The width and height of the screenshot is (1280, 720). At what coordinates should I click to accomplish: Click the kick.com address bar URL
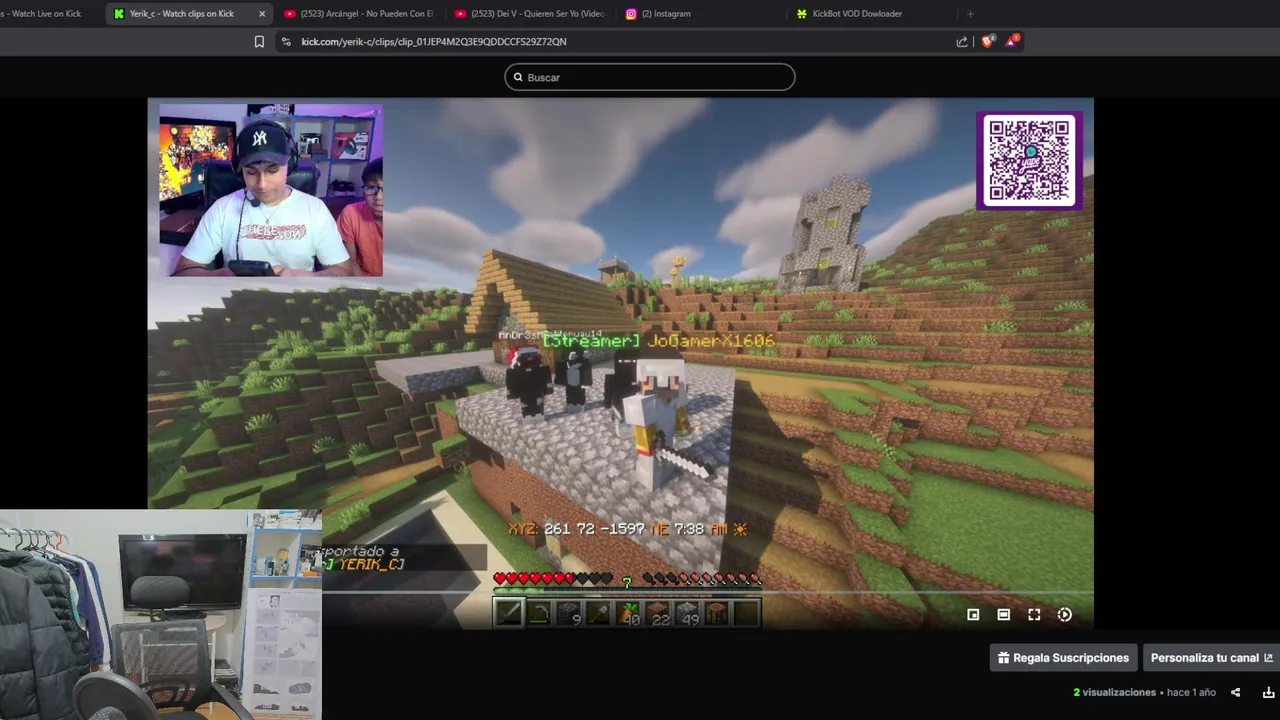click(434, 41)
